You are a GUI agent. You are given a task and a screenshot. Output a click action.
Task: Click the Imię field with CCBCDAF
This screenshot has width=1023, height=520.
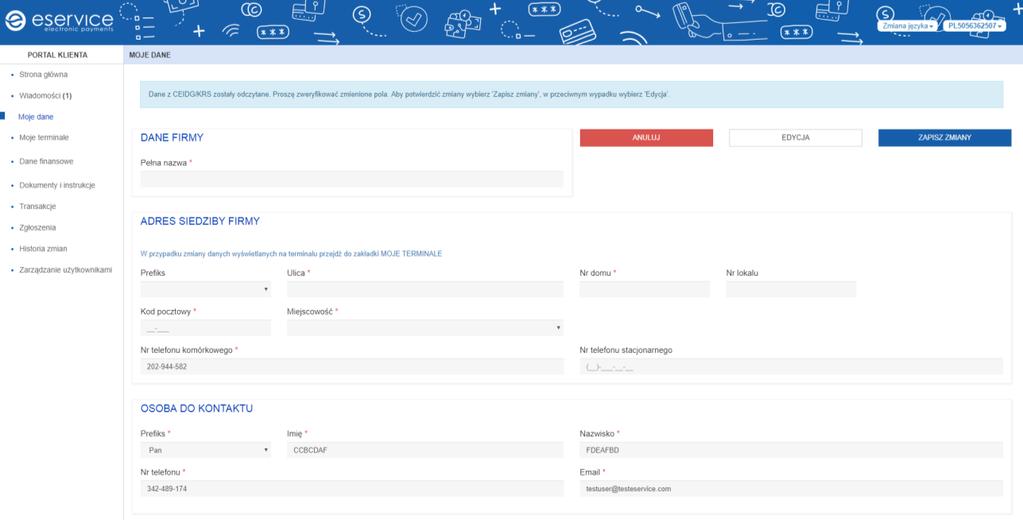(x=425, y=450)
